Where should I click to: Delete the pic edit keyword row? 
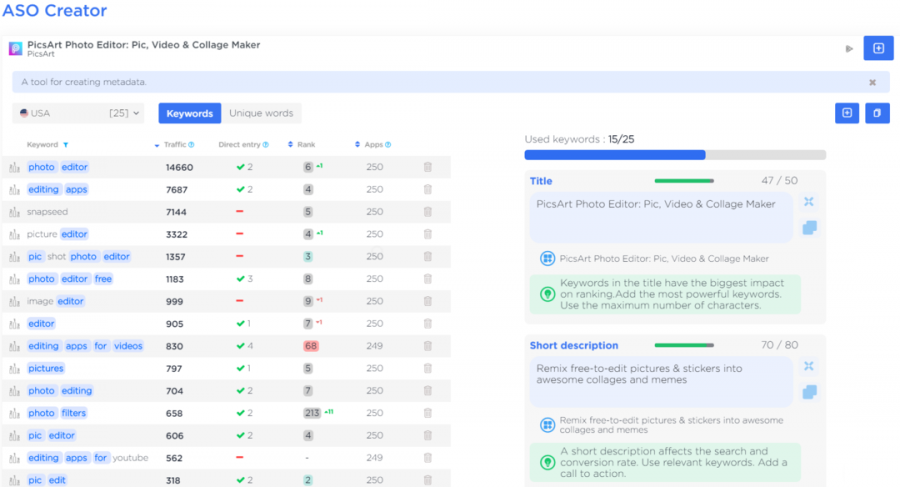point(428,480)
